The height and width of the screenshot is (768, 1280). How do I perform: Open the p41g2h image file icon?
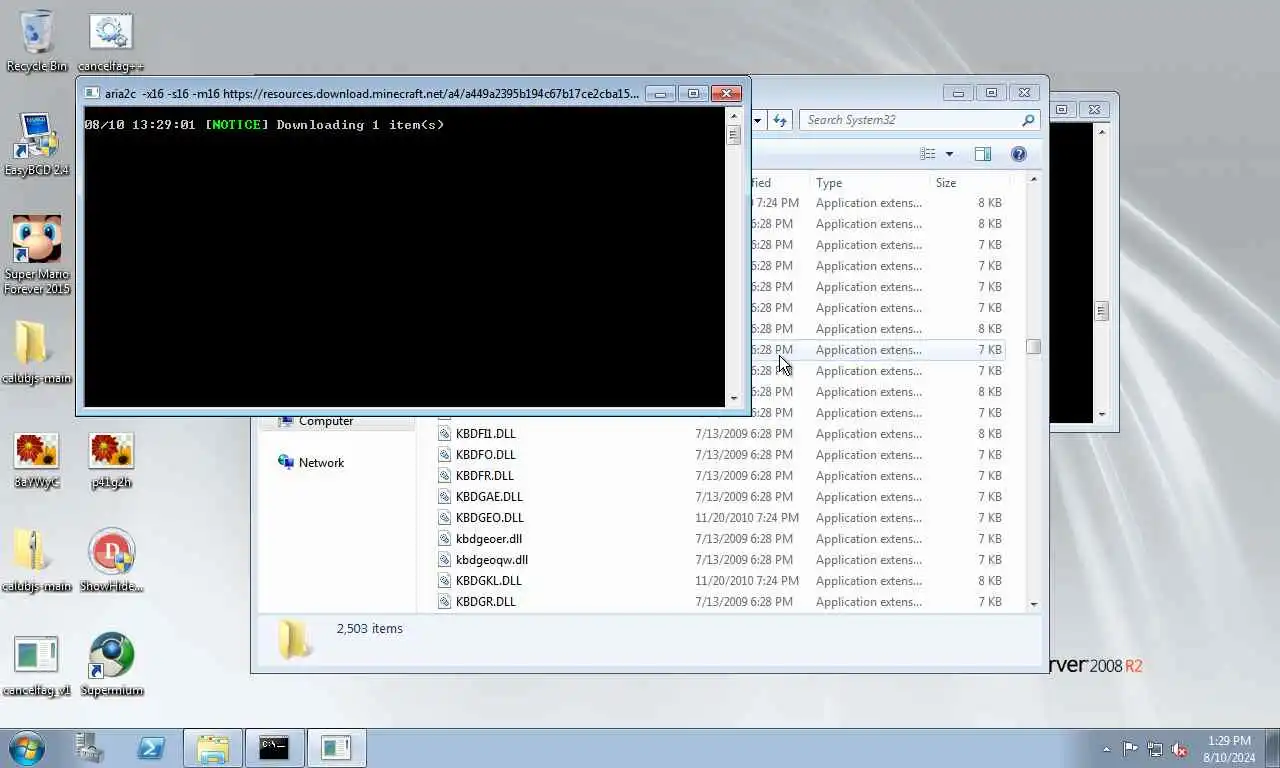coord(111,460)
